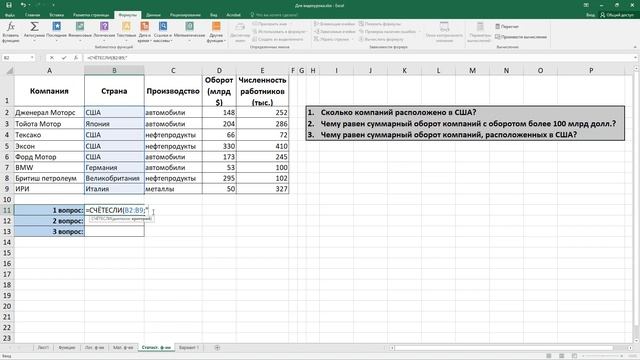Click cell containing Великобритания

(x=114, y=178)
